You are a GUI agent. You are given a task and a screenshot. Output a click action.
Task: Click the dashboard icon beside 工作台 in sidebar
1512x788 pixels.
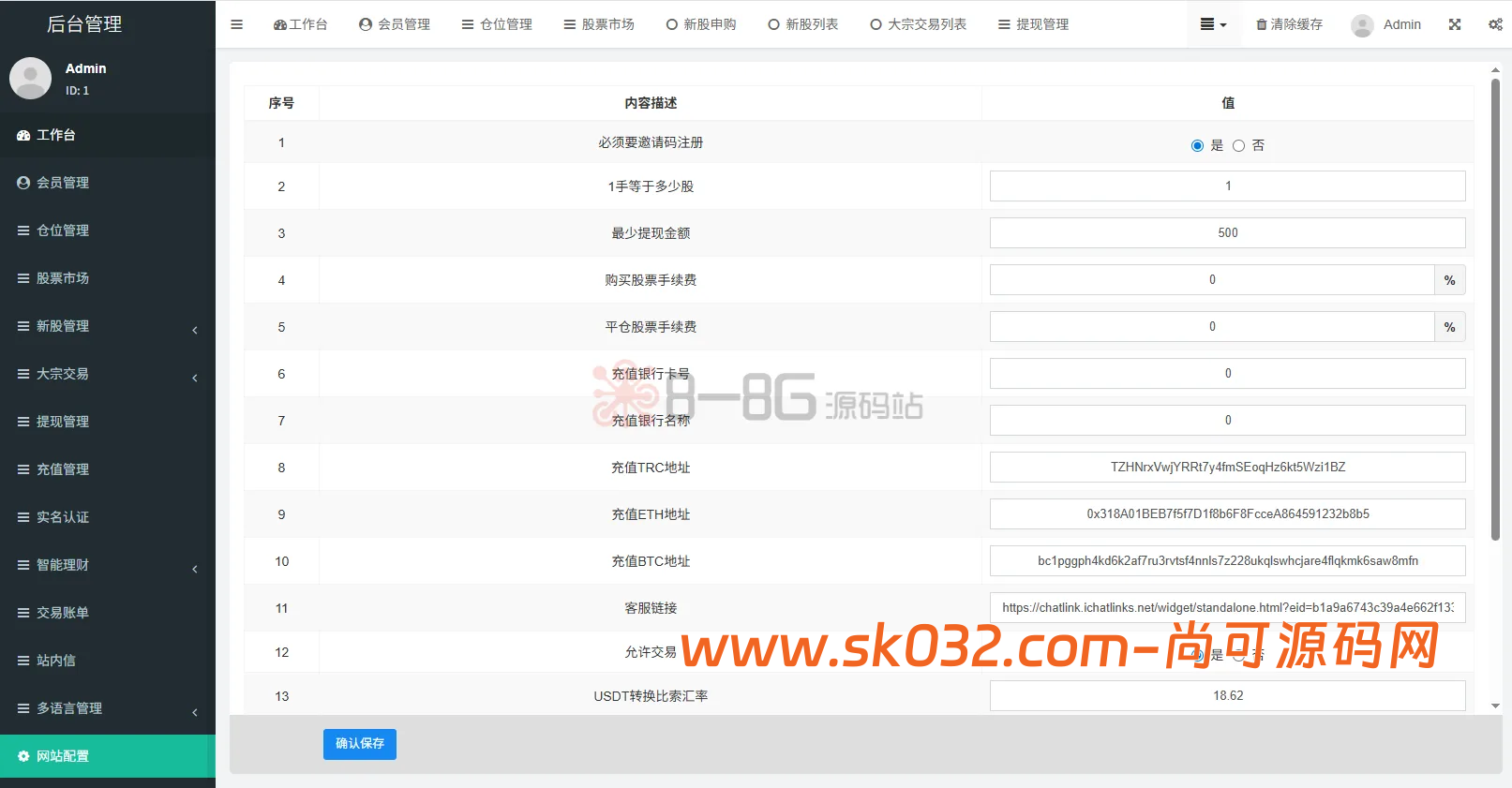(x=23, y=135)
